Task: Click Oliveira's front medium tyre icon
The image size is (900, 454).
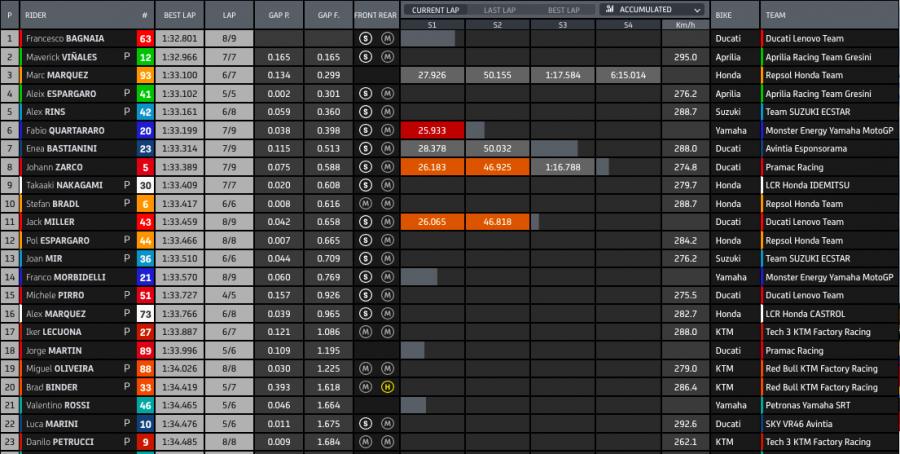Action: [366, 368]
